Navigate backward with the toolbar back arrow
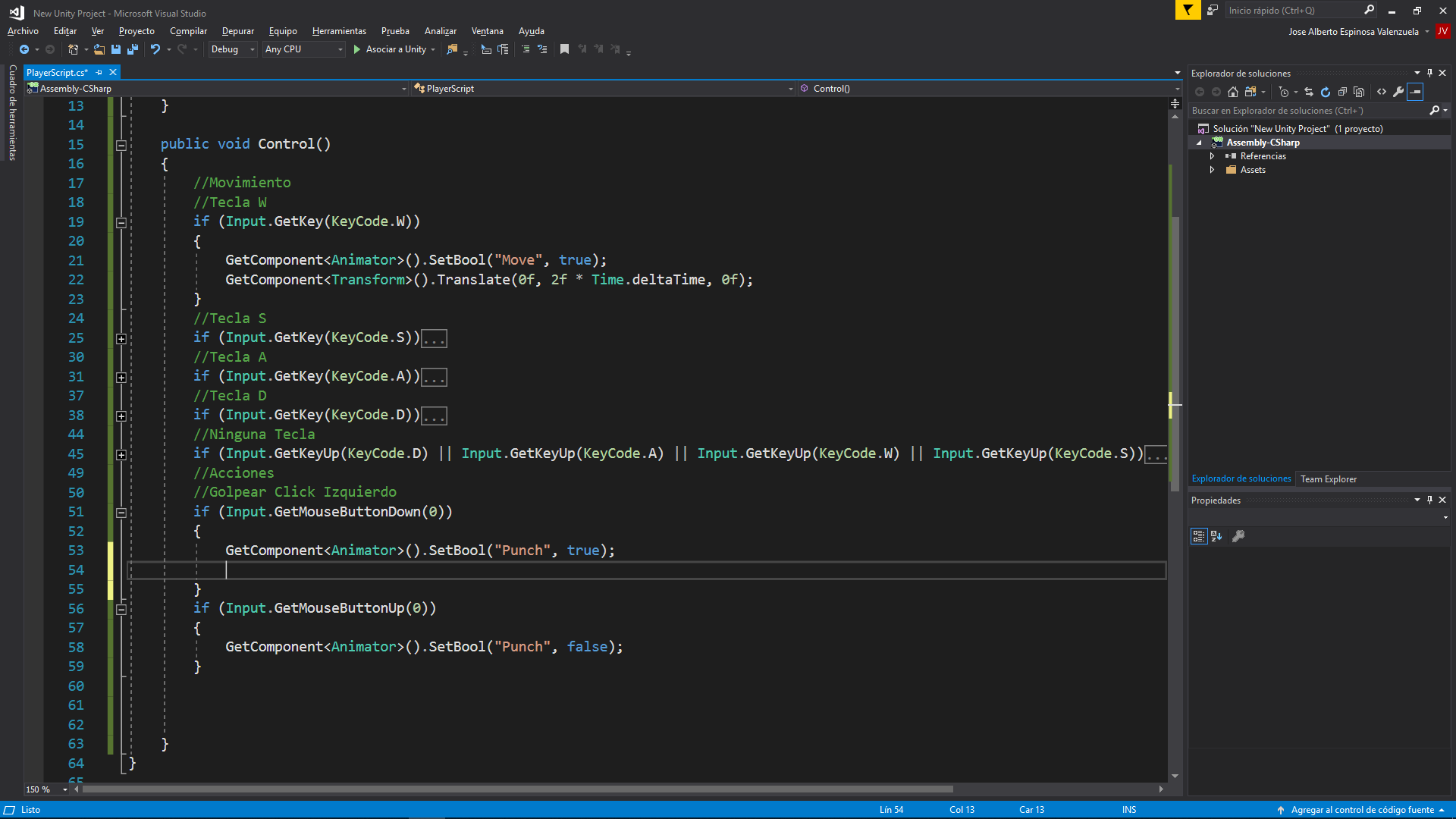 click(24, 49)
